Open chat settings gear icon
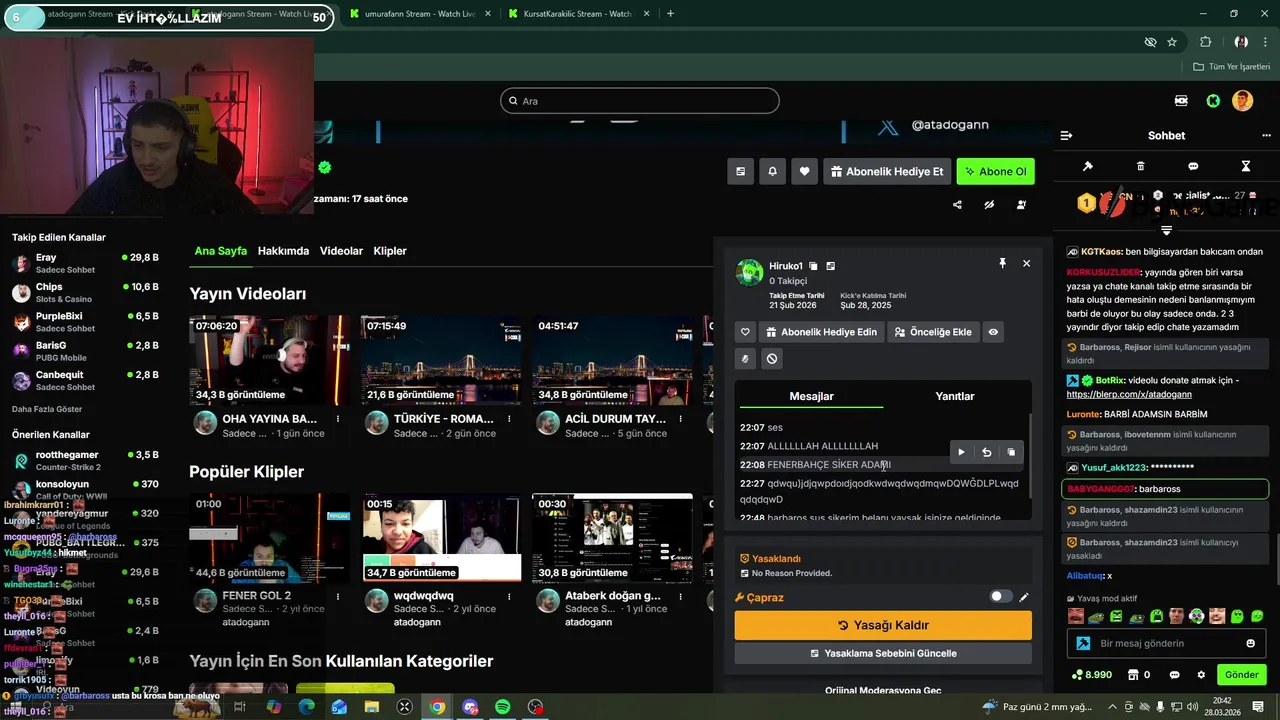This screenshot has width=1280, height=720. [x=1201, y=675]
